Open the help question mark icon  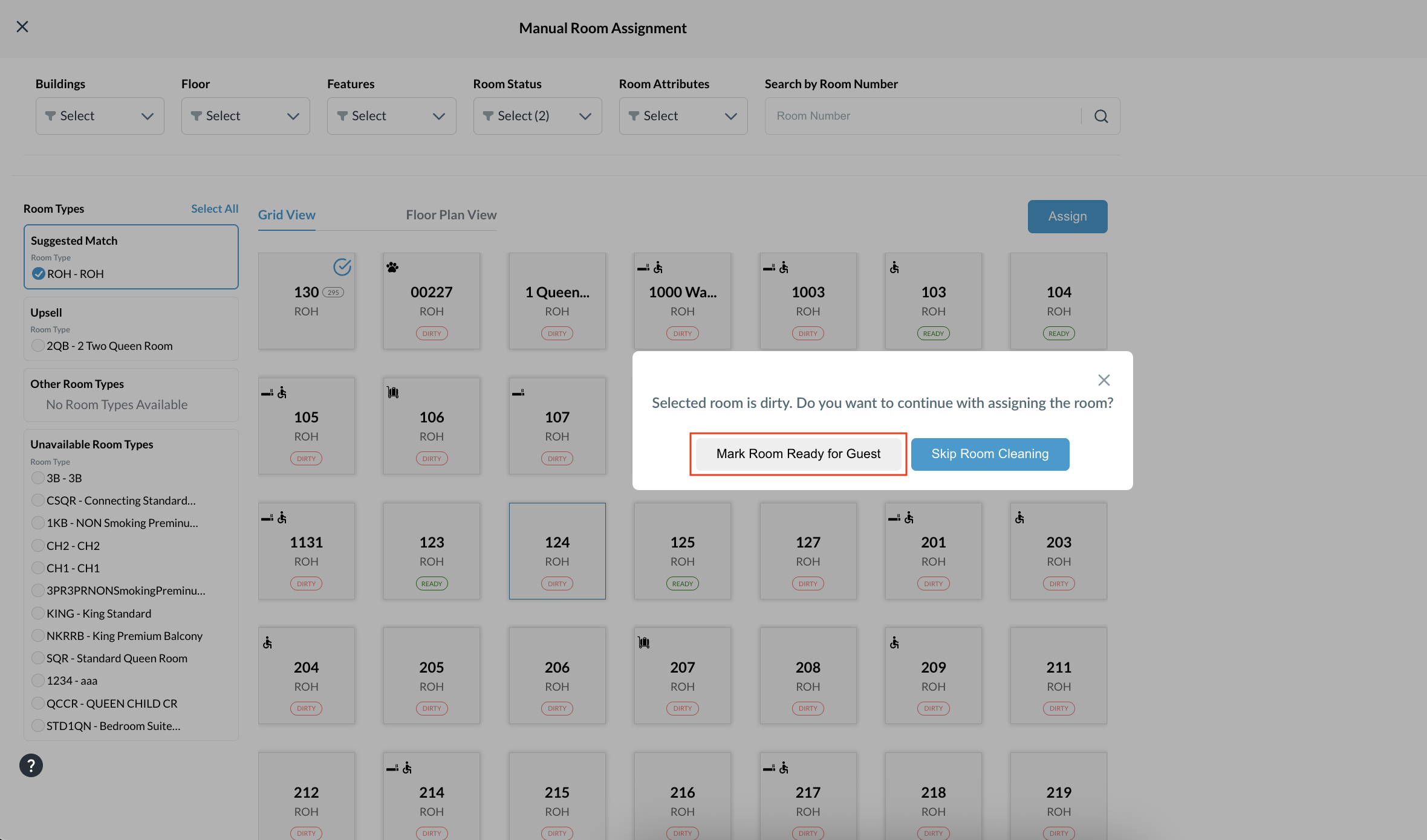[x=31, y=765]
